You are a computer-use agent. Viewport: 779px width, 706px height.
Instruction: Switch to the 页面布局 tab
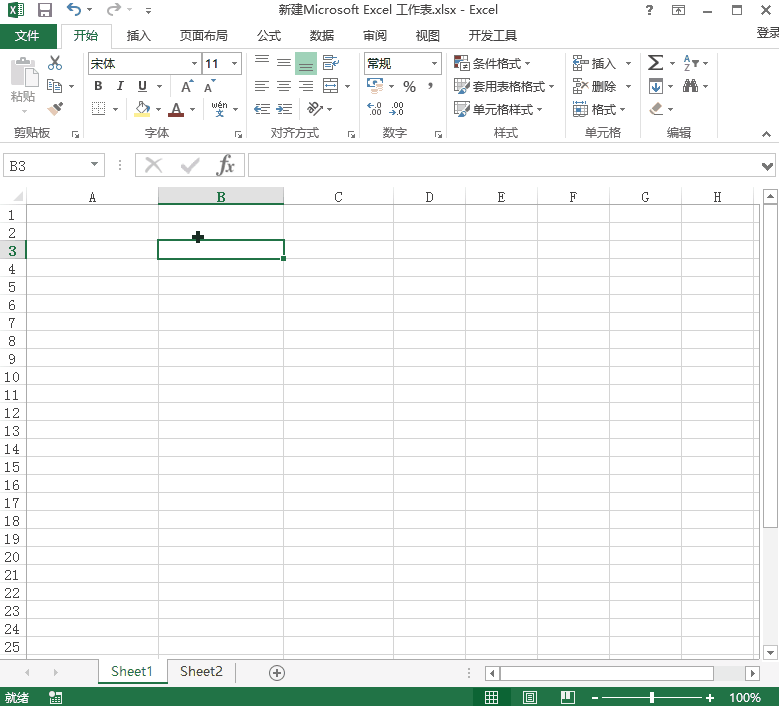pos(203,35)
